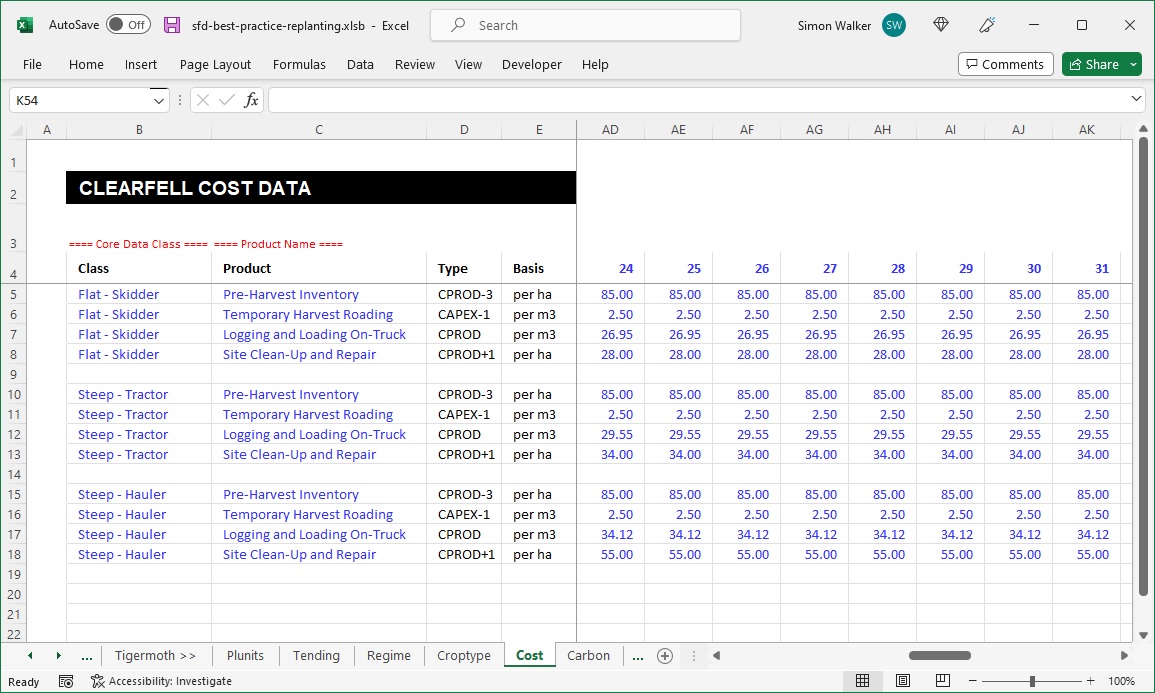1155x693 pixels.
Task: Expand the Share button dropdown arrow
Action: click(x=1134, y=65)
